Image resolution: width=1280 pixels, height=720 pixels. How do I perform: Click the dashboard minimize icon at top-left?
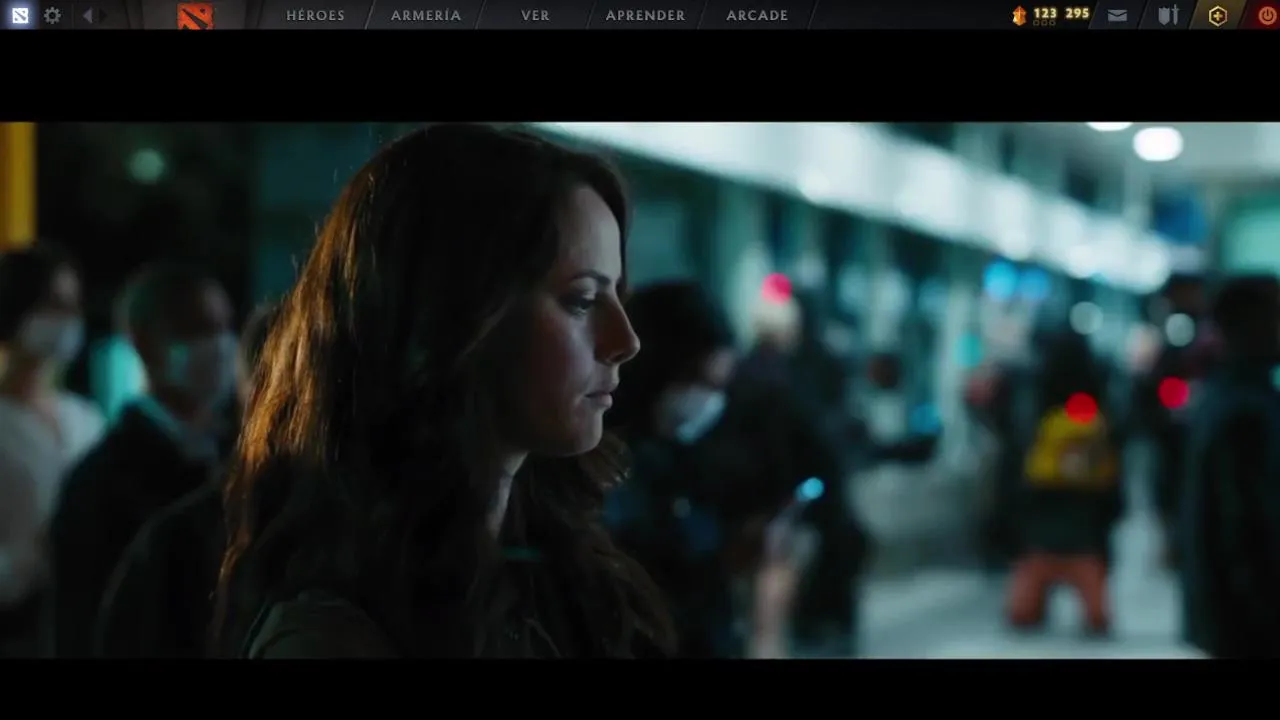pos(20,15)
